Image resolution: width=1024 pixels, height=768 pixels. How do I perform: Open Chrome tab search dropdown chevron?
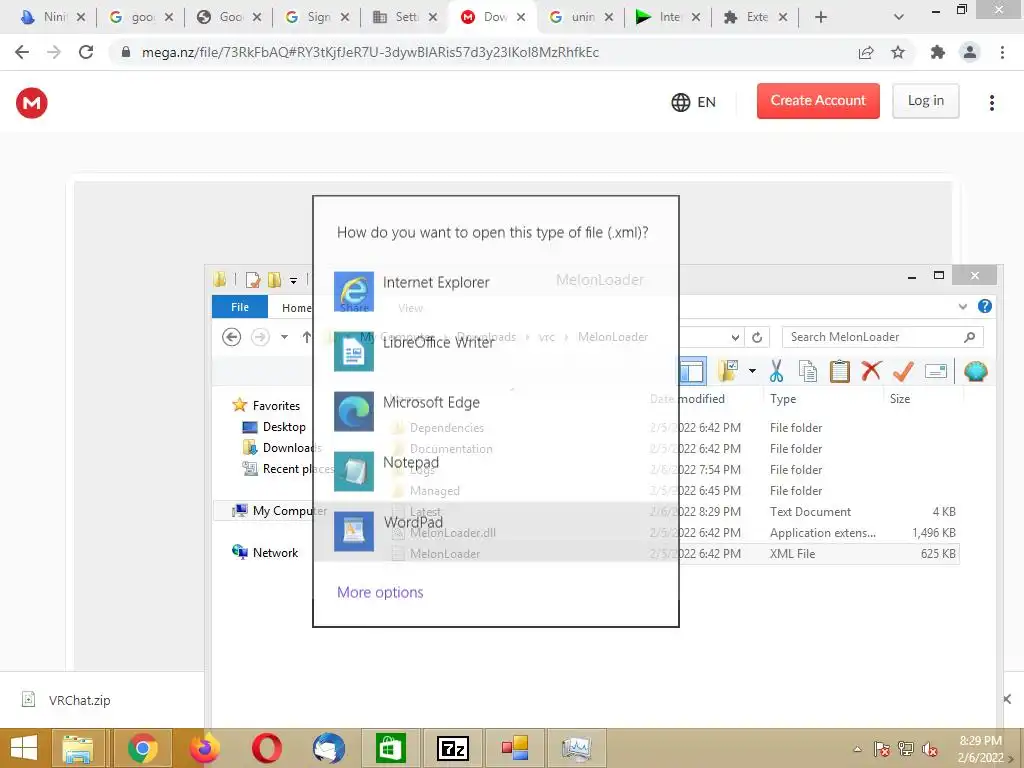(x=899, y=17)
